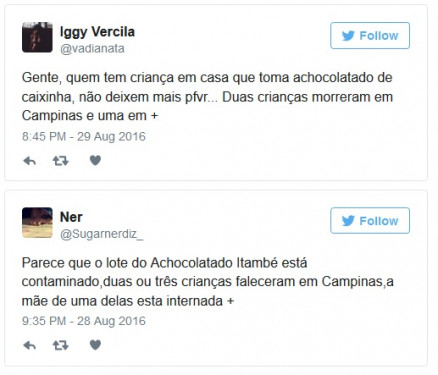Image resolution: width=438 pixels, height=375 pixels.
Task: Like Iggy Vercila's tweet
Action: click(95, 160)
